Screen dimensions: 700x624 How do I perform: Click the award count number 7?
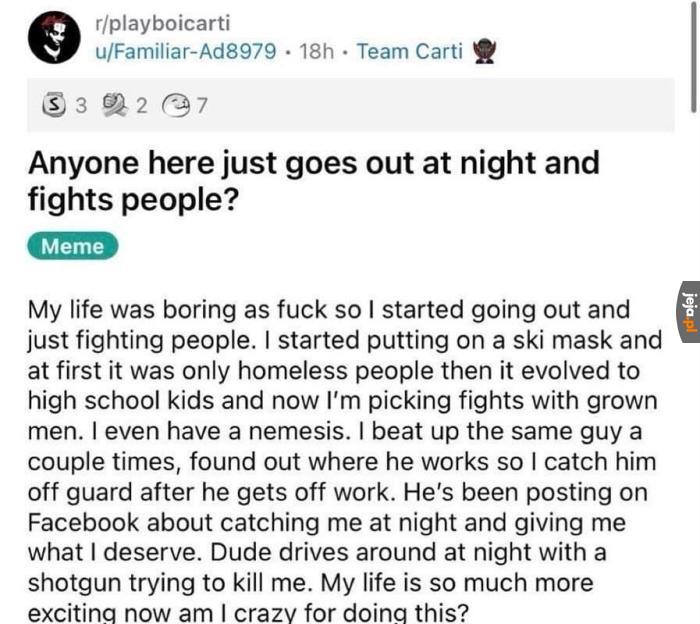pos(202,106)
